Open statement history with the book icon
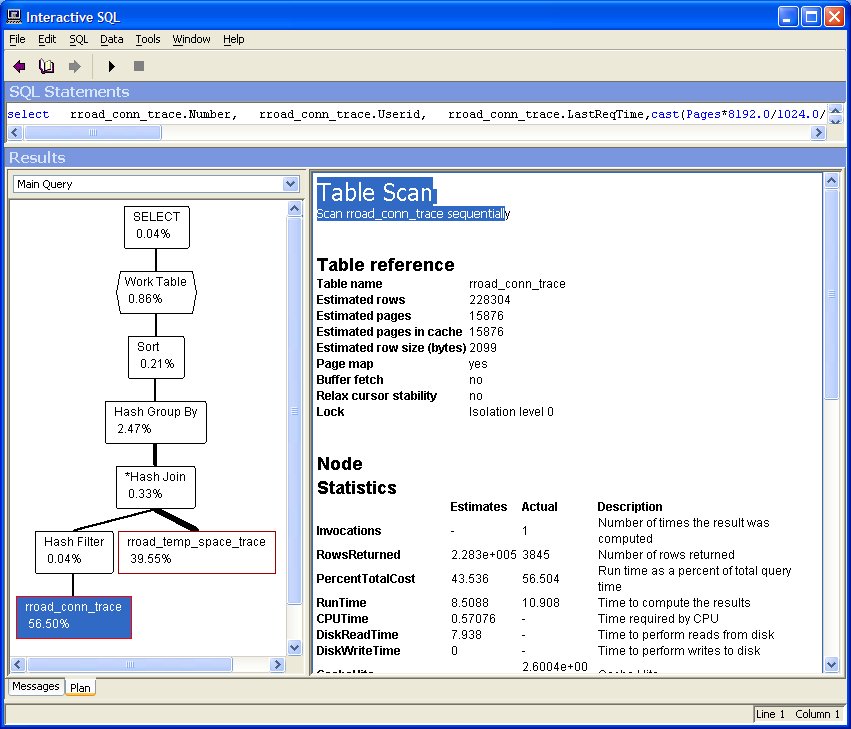This screenshot has height=729, width=851. tap(46, 65)
